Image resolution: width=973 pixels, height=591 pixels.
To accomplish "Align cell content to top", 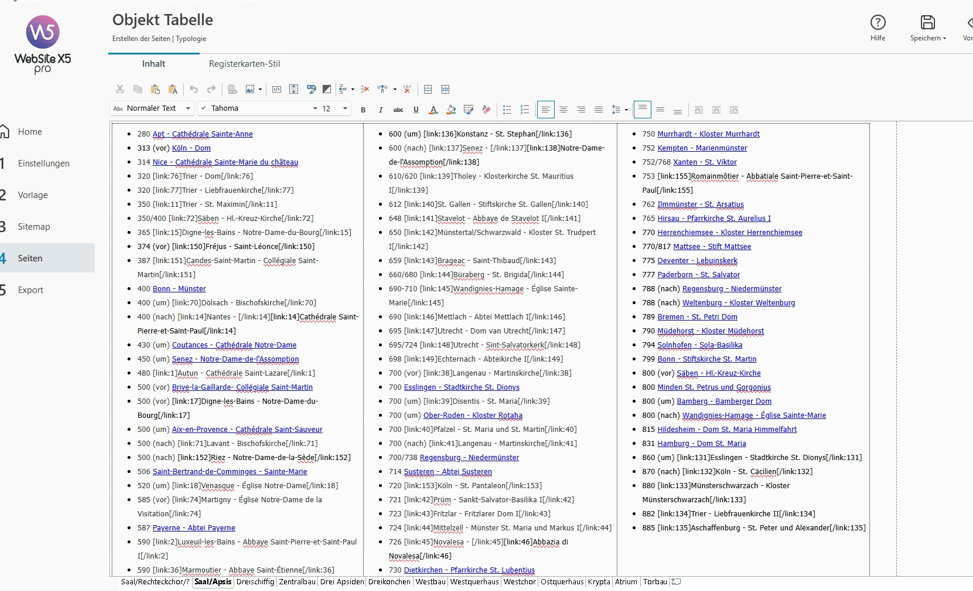I will pyautogui.click(x=642, y=110).
